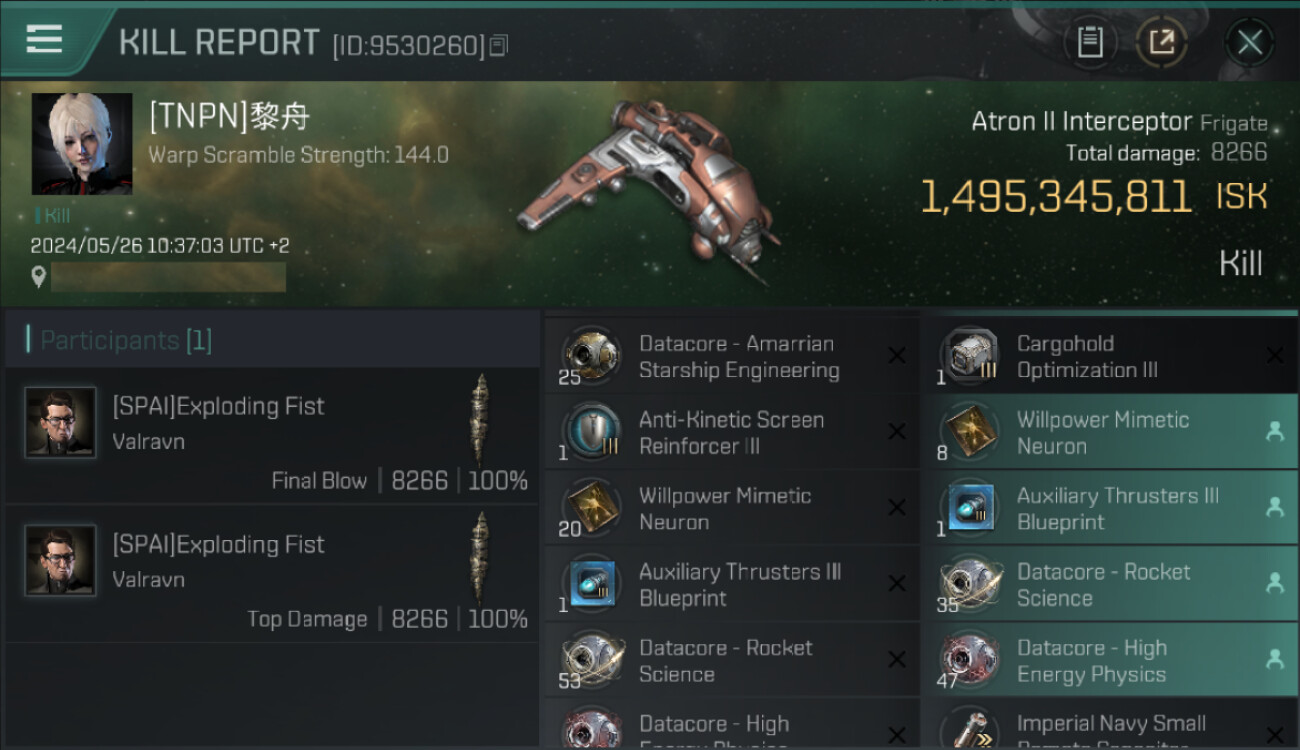Toggle person marker on Willpower Mimetic Neuron

[x=1274, y=431]
